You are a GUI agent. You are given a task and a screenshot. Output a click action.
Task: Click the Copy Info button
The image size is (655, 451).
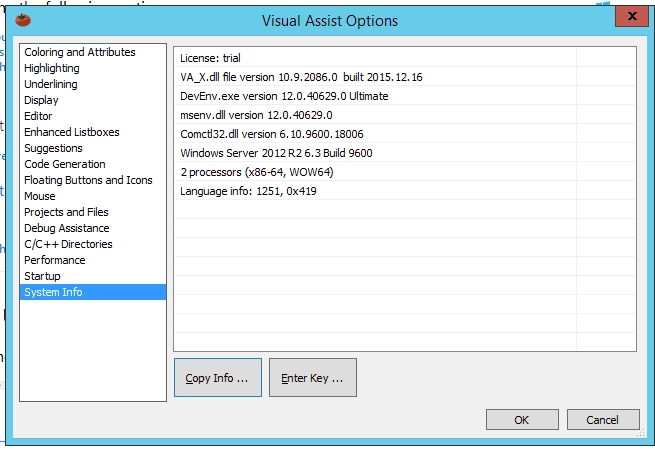(218, 378)
